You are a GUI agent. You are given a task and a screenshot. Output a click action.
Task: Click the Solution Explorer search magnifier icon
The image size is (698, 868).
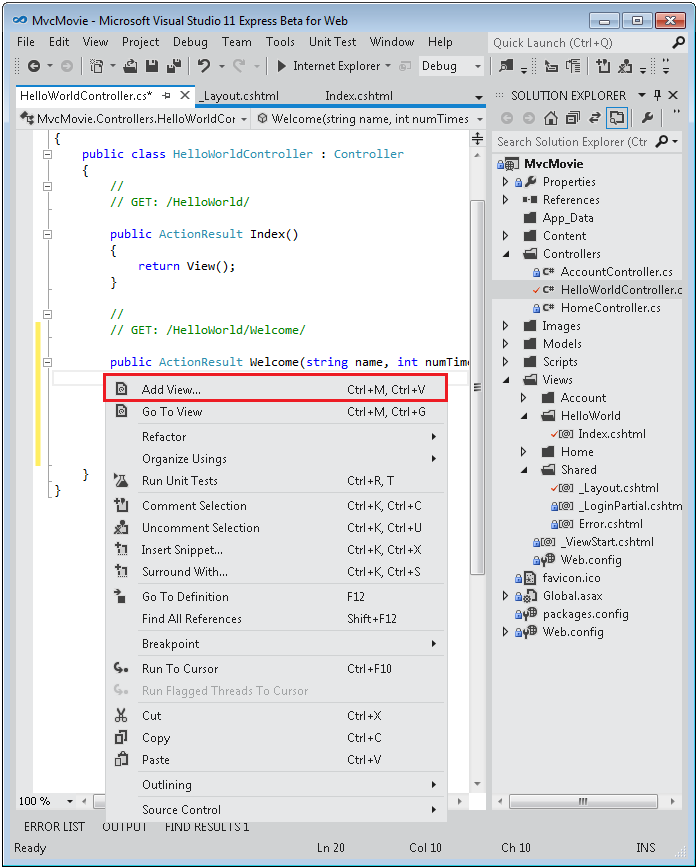point(661,142)
